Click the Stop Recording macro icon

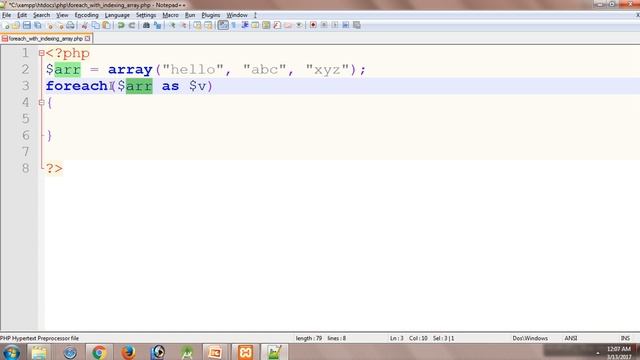pyautogui.click(x=324, y=25)
